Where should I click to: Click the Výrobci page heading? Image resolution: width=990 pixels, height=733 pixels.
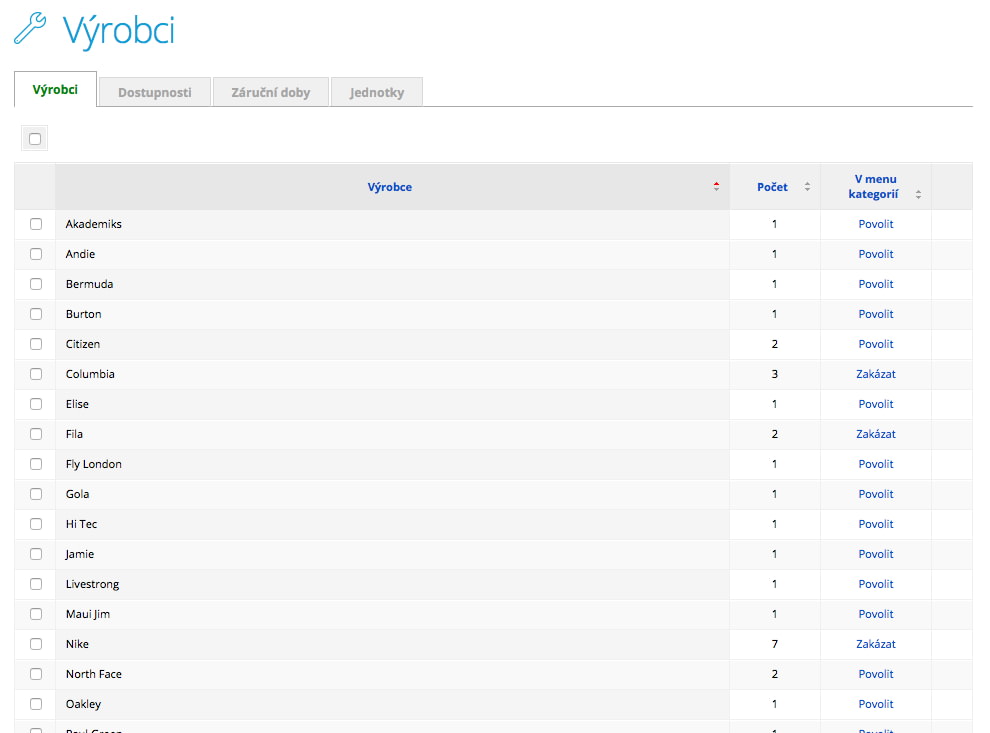pyautogui.click(x=119, y=30)
